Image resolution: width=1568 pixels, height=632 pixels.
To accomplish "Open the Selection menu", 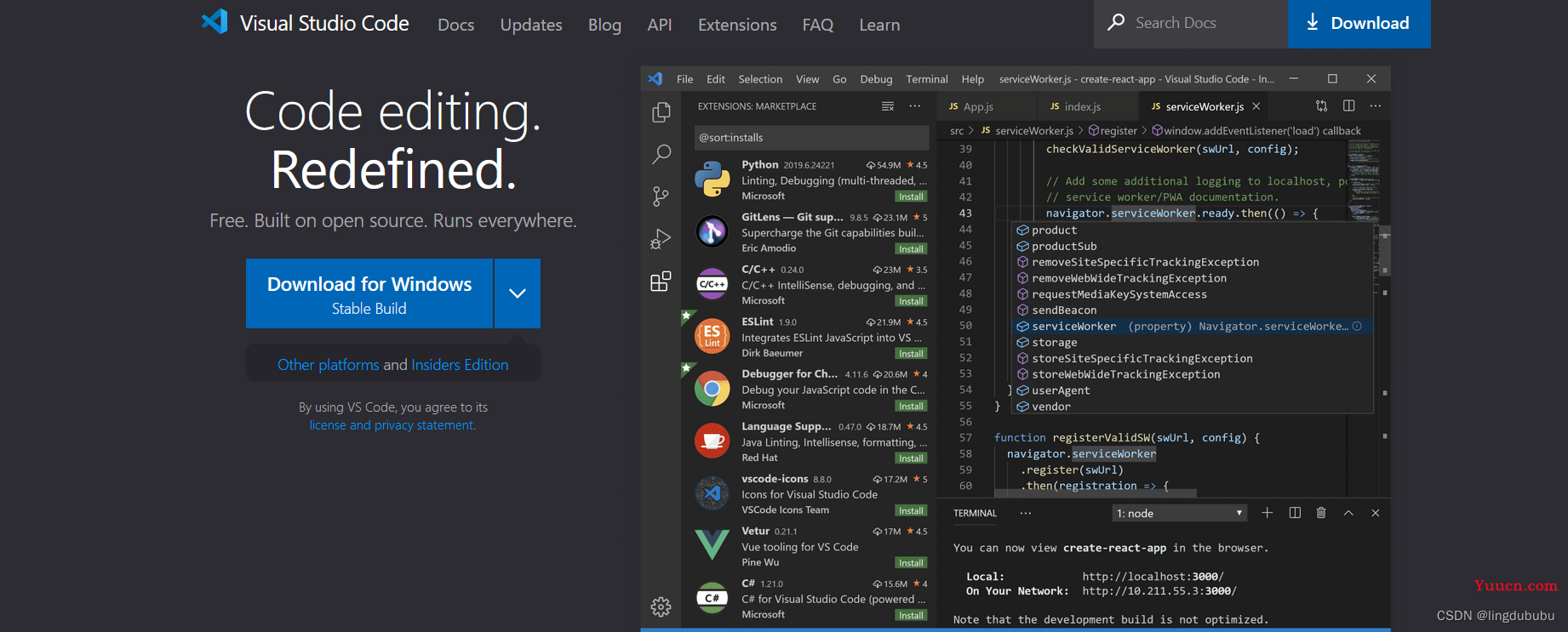I will pyautogui.click(x=760, y=79).
